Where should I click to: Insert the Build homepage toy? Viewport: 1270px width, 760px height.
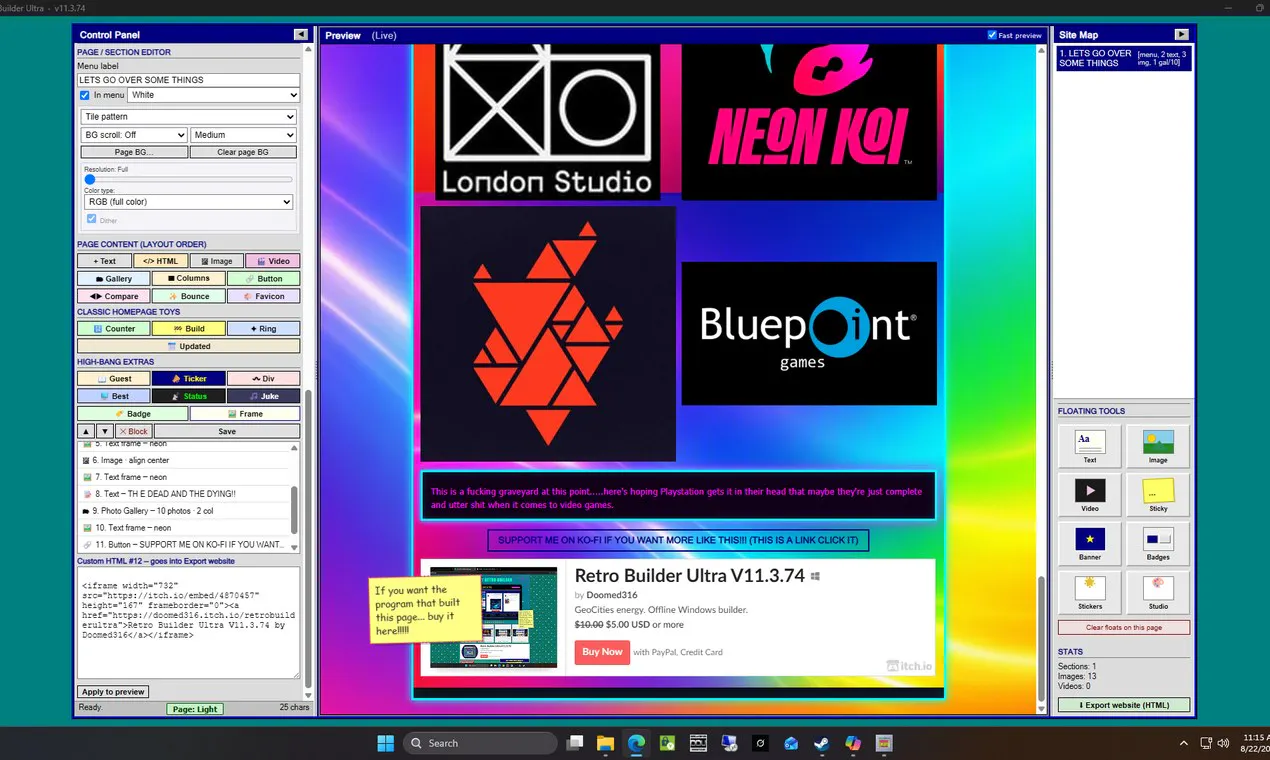click(188, 329)
